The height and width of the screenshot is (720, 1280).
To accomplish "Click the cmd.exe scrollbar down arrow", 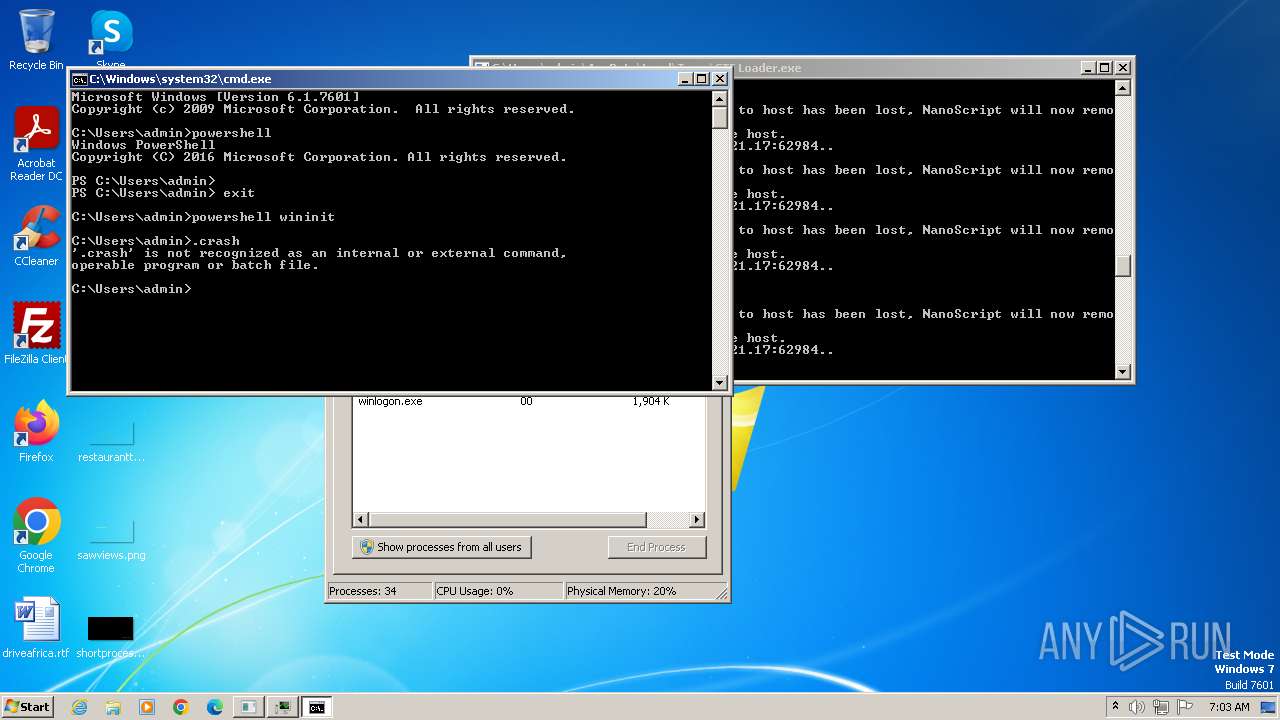I will 719,382.
